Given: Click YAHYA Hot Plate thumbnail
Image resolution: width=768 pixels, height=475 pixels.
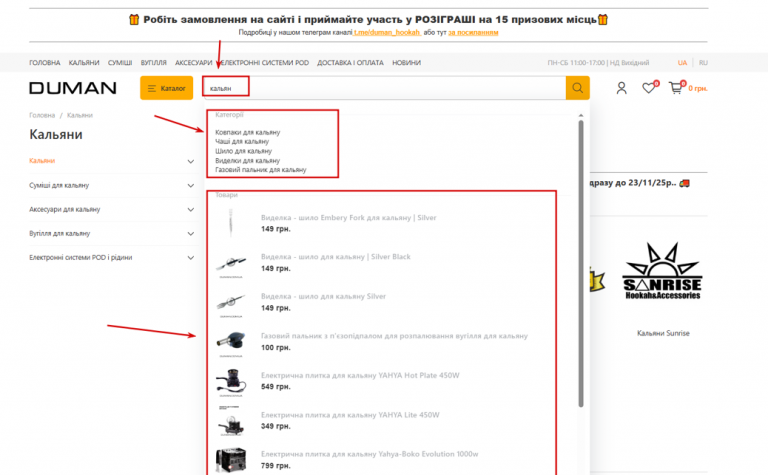Looking at the screenshot, I should click(231, 382).
